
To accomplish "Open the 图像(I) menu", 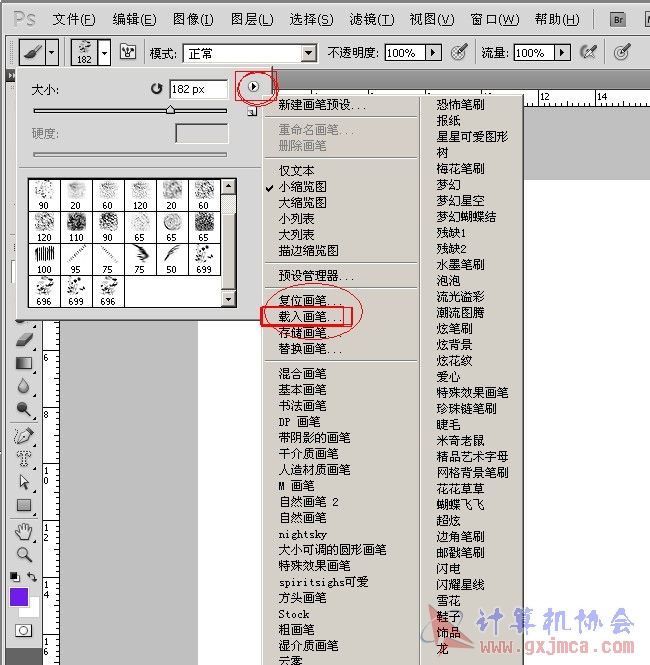I will [193, 20].
